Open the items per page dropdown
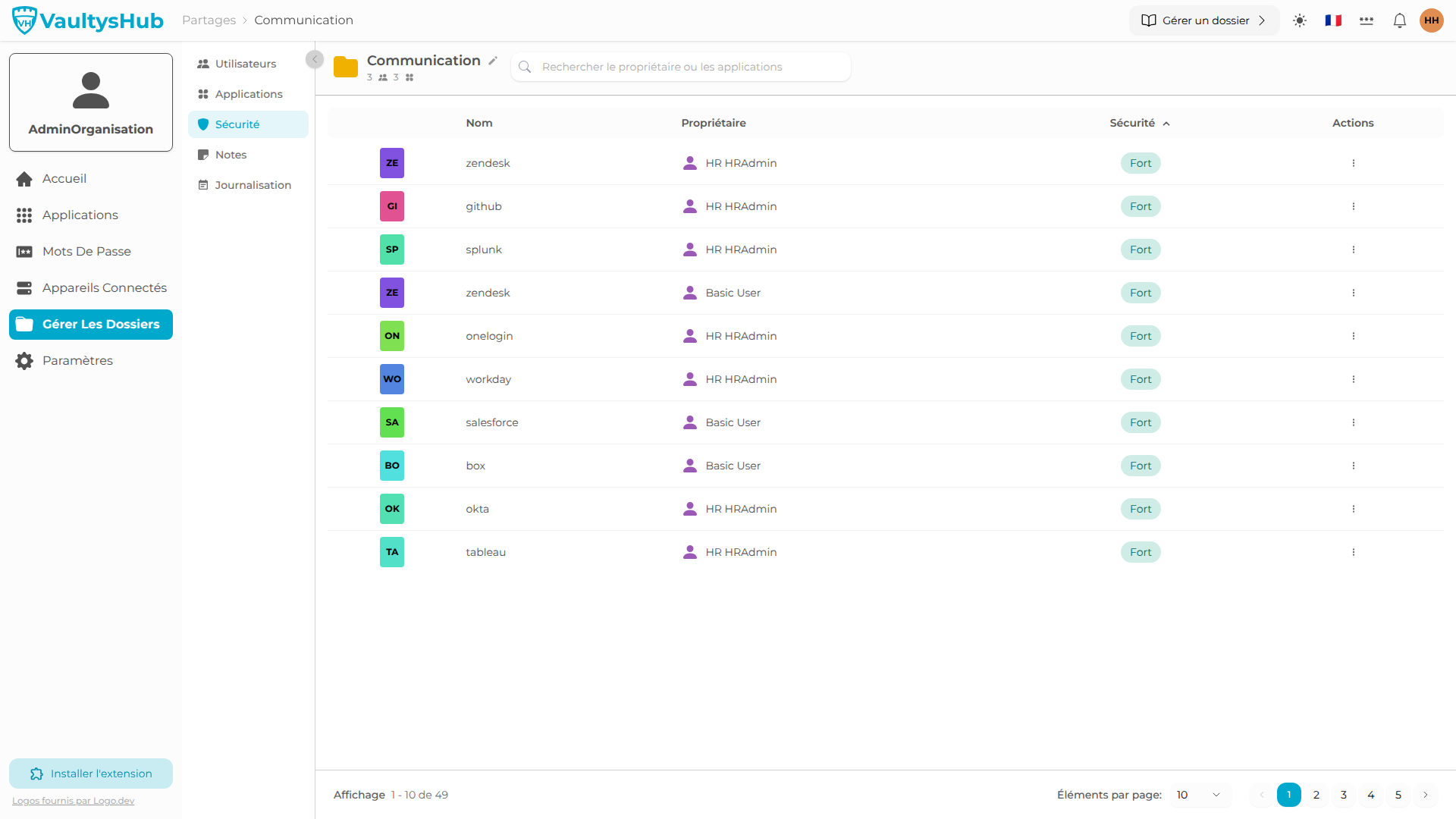 [1199, 795]
